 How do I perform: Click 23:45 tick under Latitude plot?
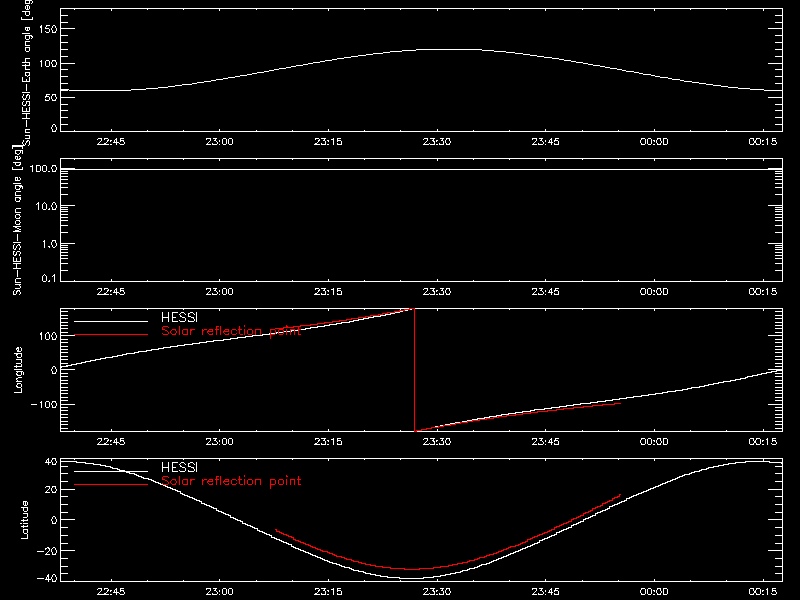coord(545,592)
